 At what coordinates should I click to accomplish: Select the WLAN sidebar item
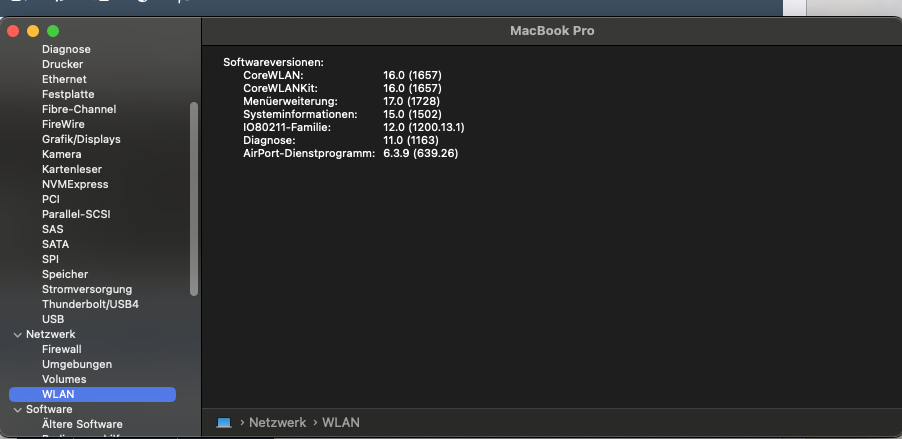click(x=58, y=394)
